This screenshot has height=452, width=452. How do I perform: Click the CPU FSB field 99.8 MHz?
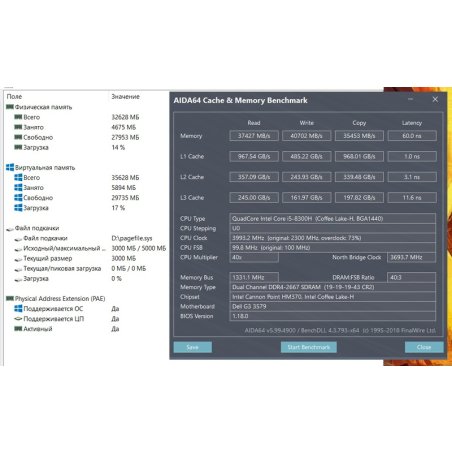click(x=333, y=248)
